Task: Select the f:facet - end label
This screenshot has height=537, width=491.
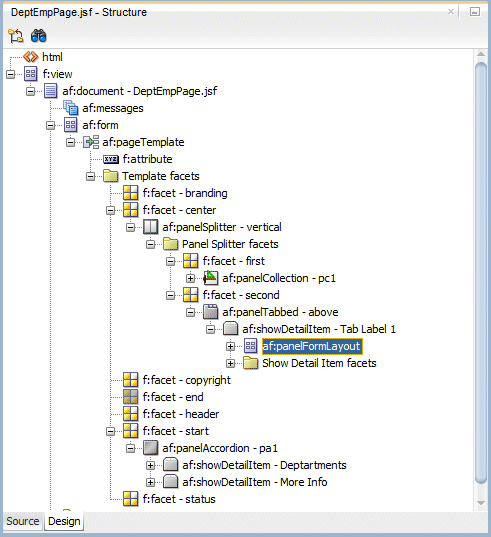Action: 173,397
